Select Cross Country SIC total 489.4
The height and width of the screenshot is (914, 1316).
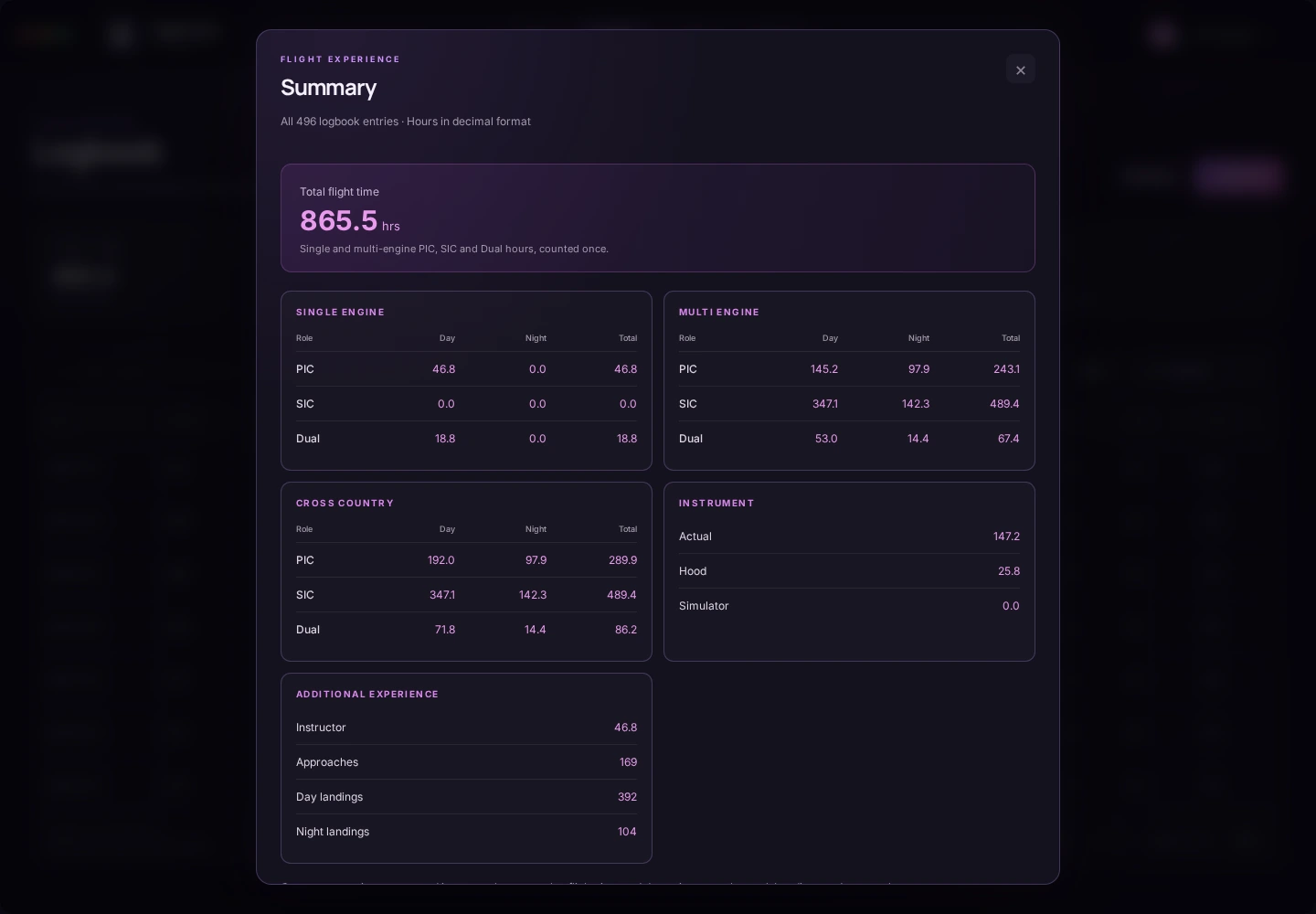[x=622, y=595]
